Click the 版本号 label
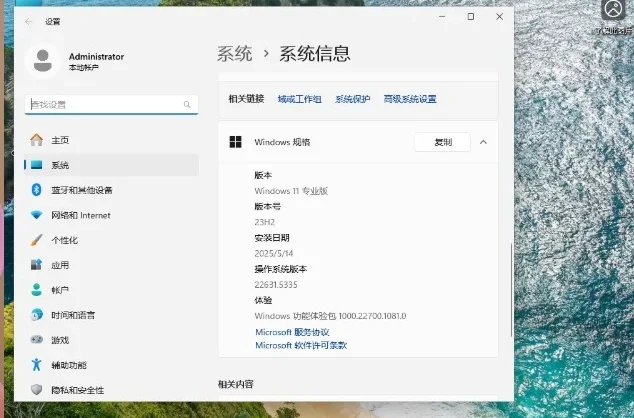 tap(267, 207)
